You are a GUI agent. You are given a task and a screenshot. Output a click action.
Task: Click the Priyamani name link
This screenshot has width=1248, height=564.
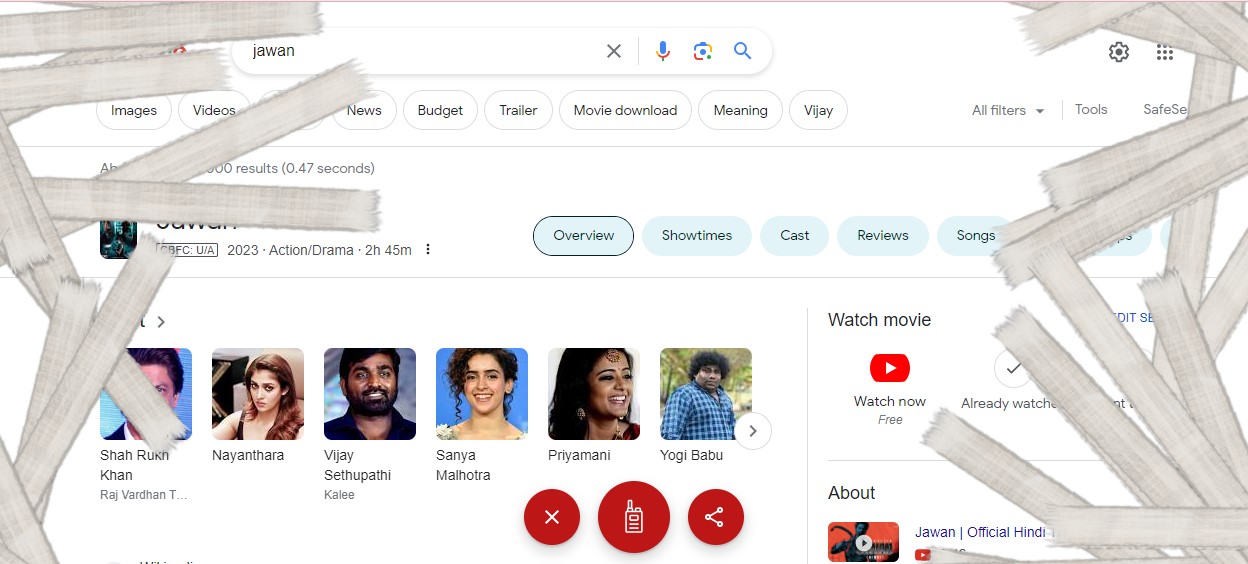click(x=579, y=455)
